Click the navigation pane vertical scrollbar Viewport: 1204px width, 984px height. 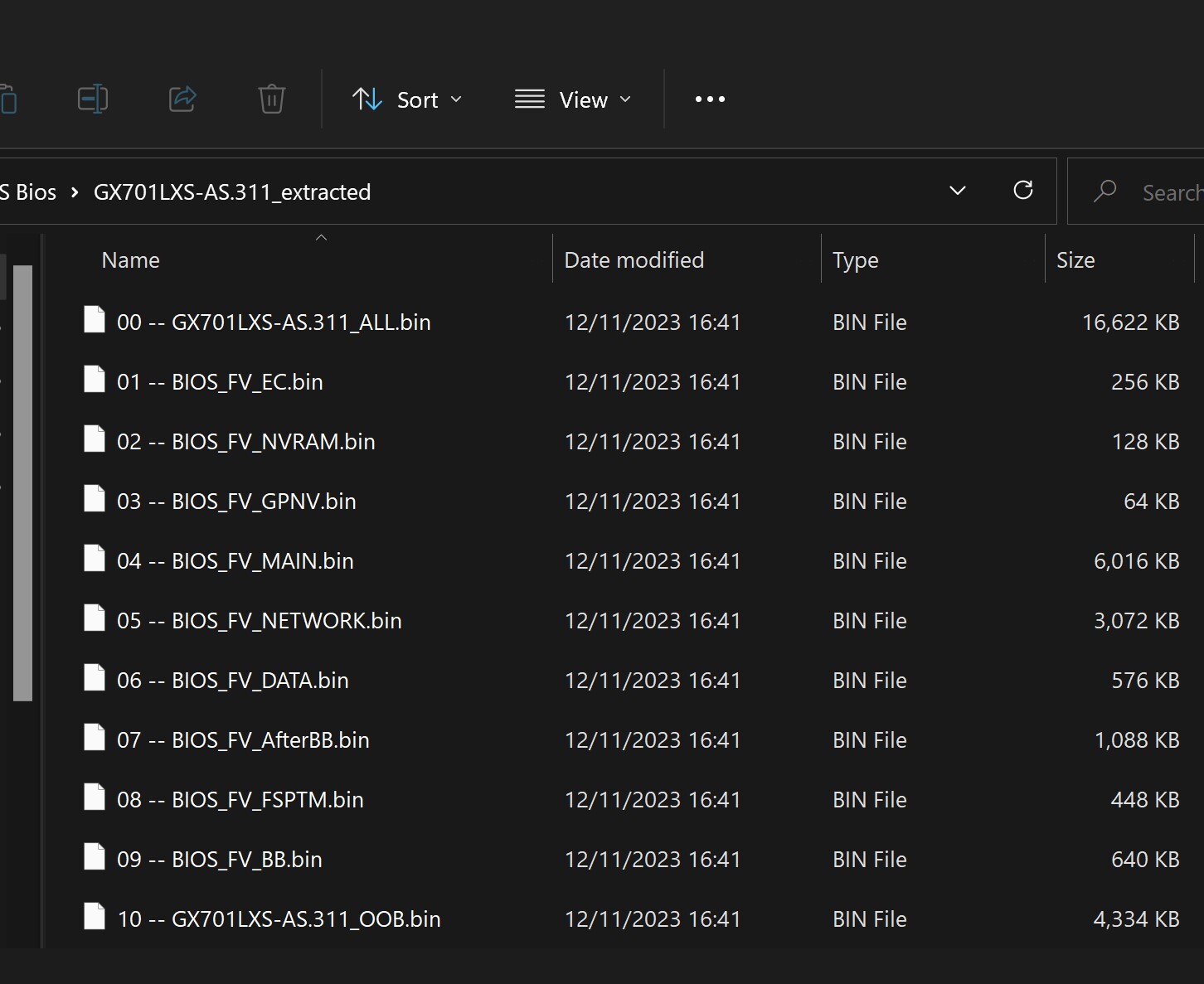[22, 482]
